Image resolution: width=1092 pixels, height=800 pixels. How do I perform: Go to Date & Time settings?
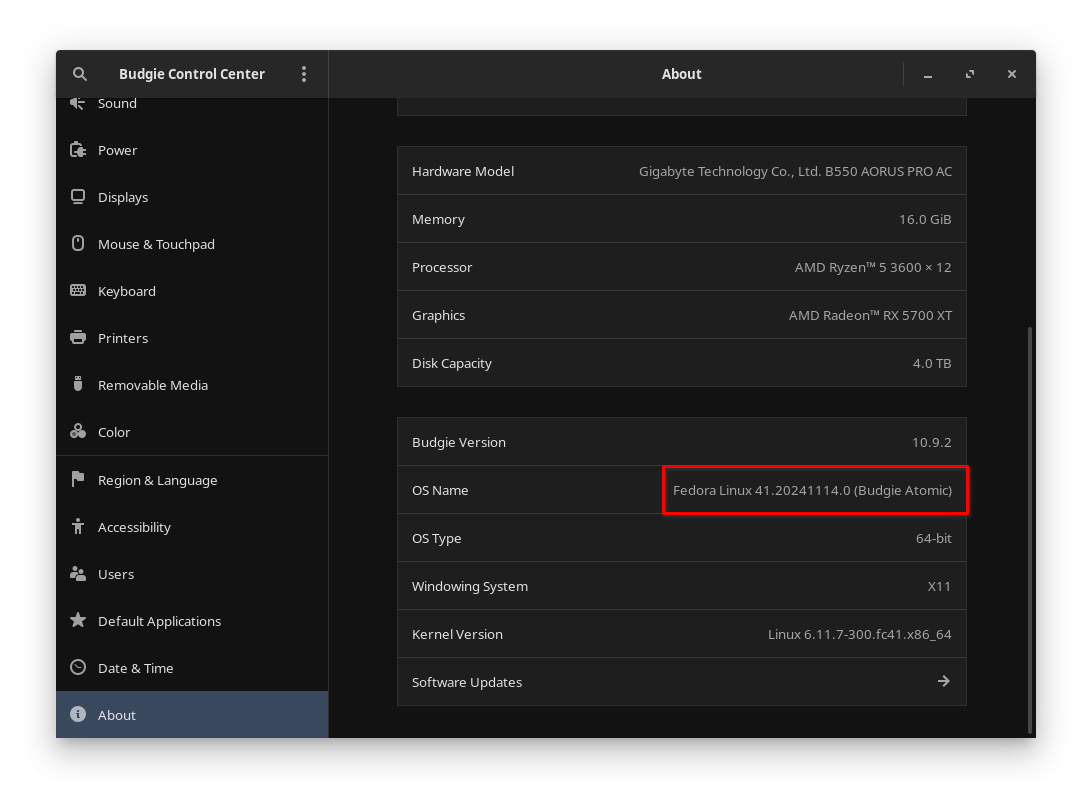192,668
